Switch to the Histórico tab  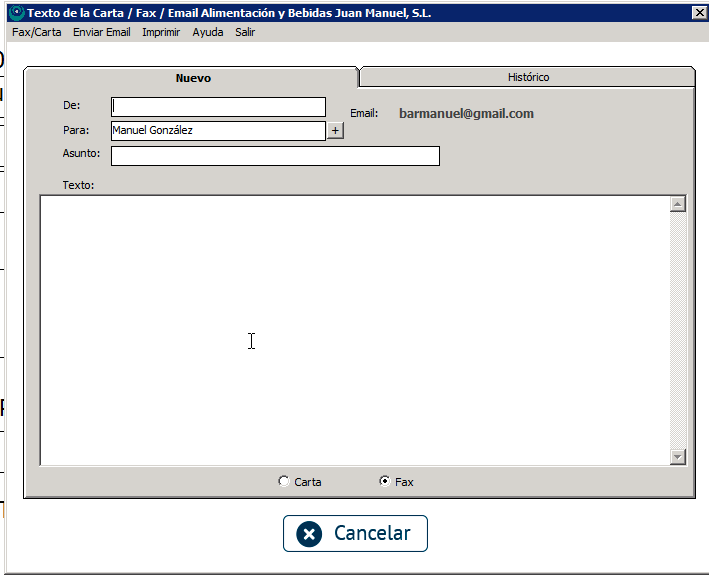pyautogui.click(x=528, y=77)
